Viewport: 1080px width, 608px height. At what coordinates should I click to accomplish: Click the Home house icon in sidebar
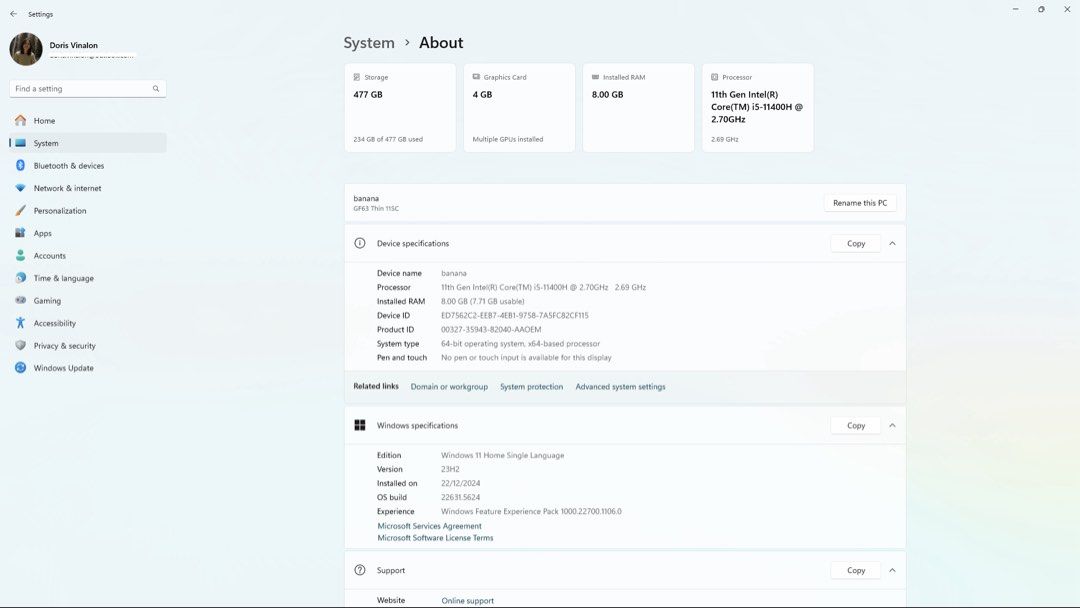[21, 120]
